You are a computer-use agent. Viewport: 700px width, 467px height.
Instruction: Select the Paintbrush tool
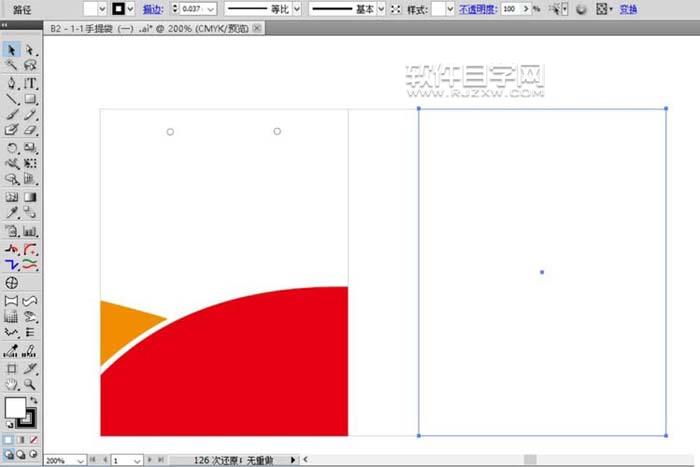(11, 114)
